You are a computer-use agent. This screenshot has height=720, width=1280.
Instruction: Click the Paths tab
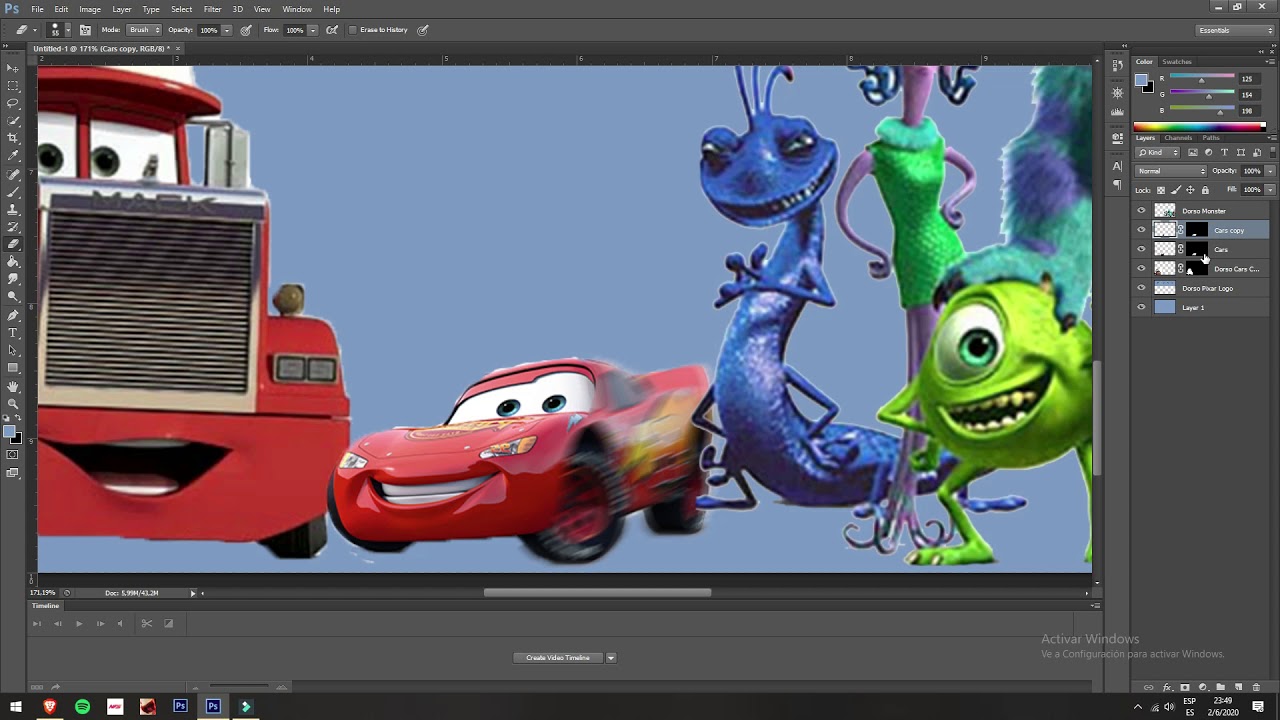(1211, 138)
